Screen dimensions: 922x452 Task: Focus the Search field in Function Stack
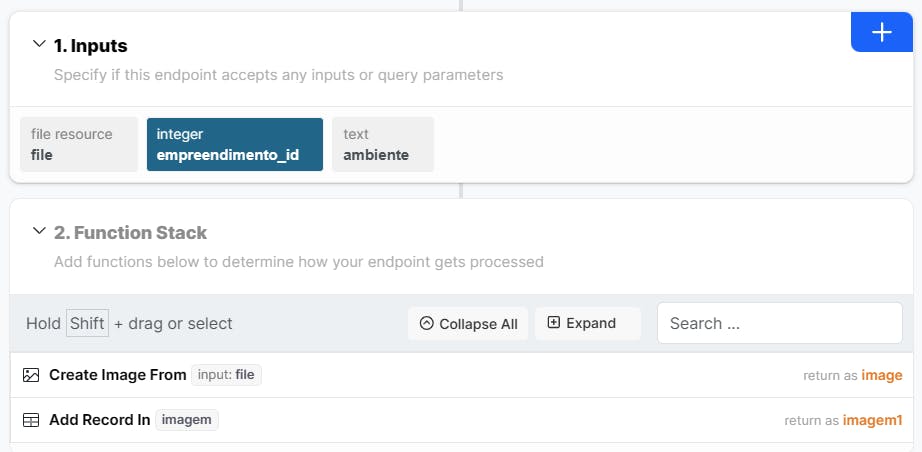tap(779, 323)
